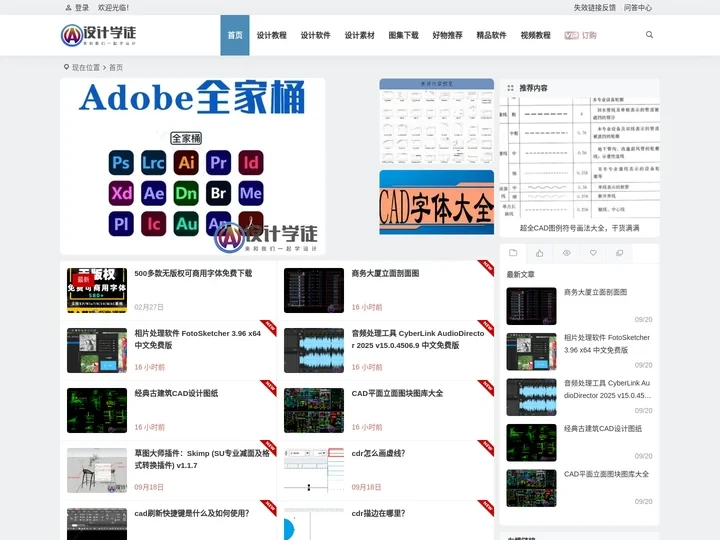Viewport: 720px width, 540px height.
Task: Open the 视频教程 menu item
Action: (535, 35)
